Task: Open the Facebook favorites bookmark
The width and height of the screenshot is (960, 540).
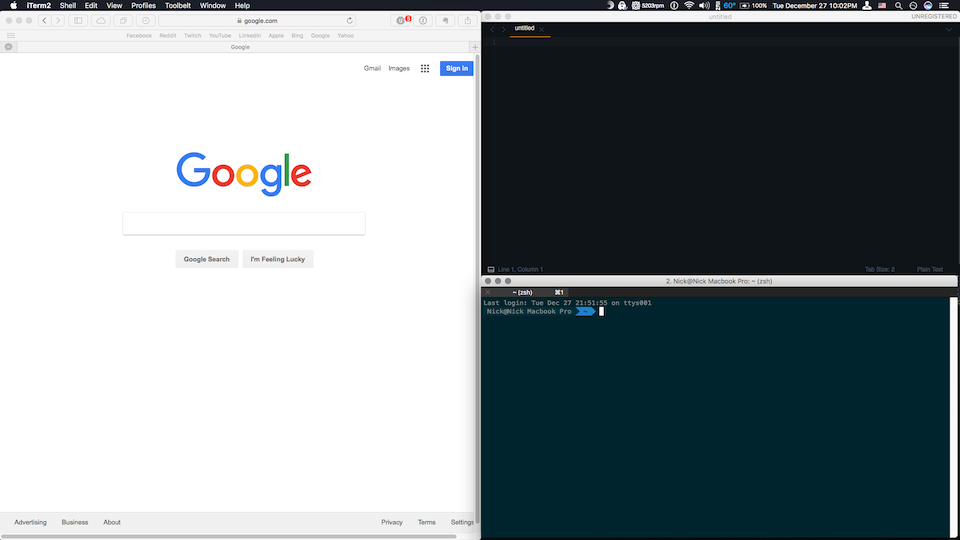Action: click(x=139, y=36)
